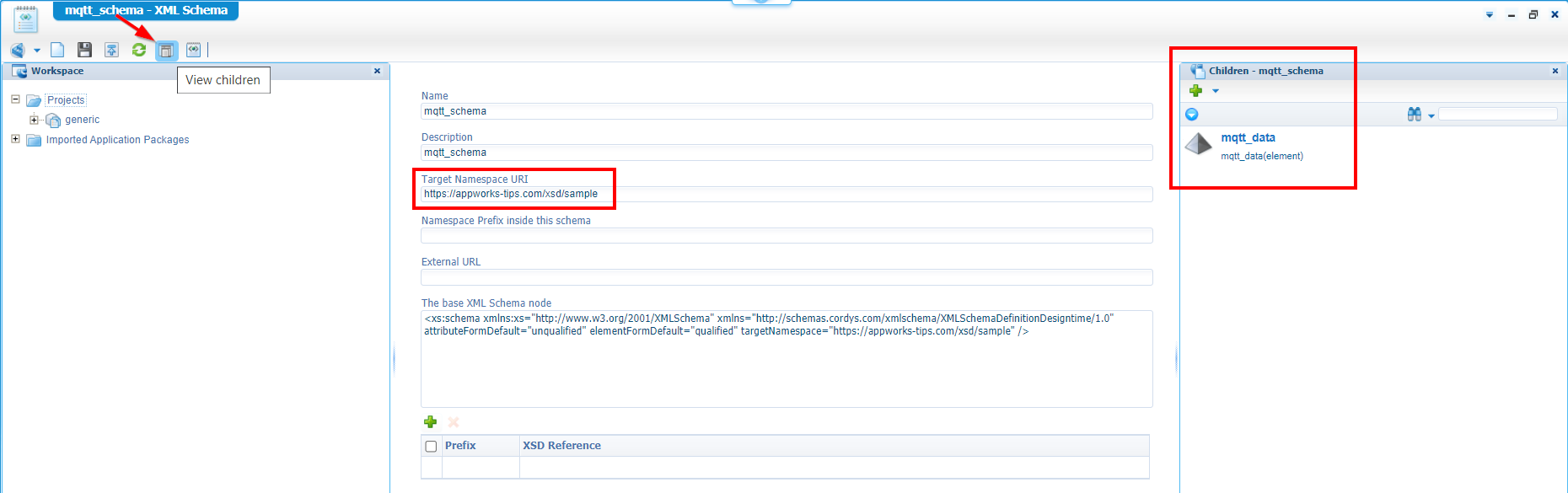Click inside the base XML Schema node textarea

(787, 359)
